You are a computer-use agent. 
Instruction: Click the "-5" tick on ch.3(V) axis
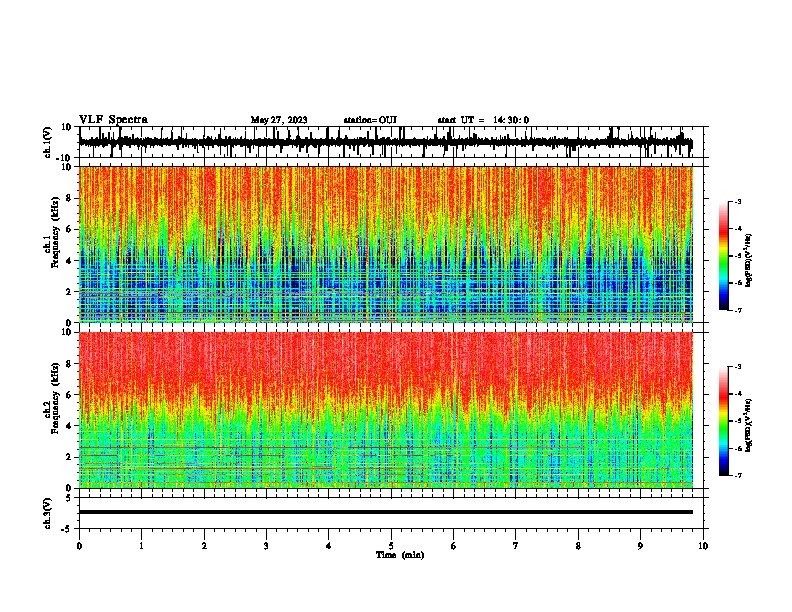pos(68,529)
